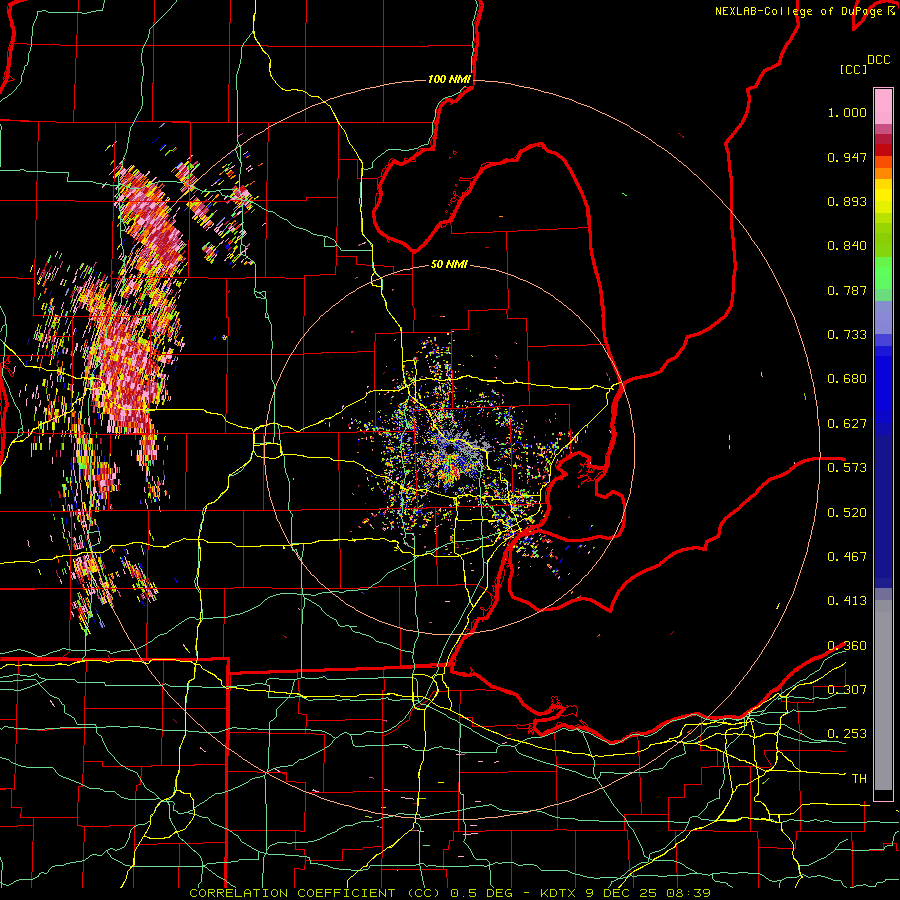Viewport: 900px width, 900px height.
Task: Click the 0.467 scale value
Action: click(x=847, y=557)
